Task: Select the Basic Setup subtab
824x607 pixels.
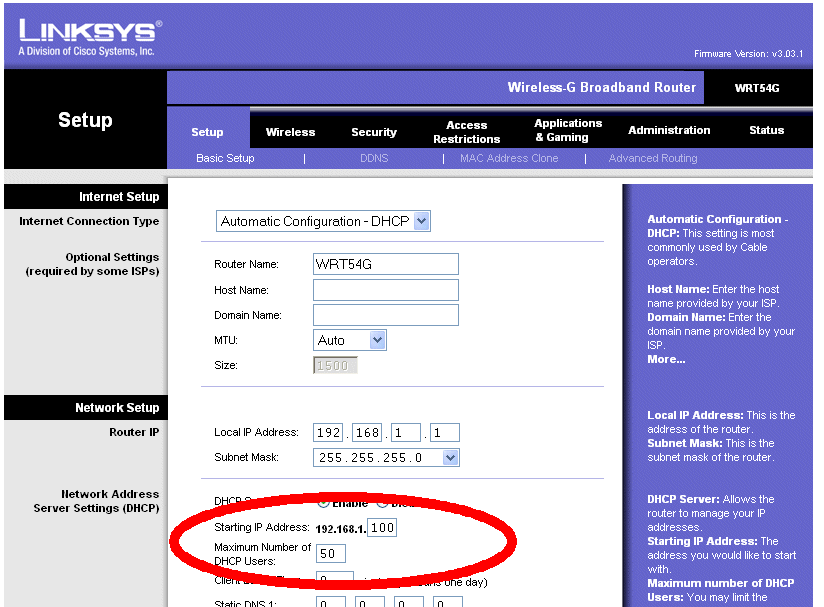Action: [x=225, y=158]
